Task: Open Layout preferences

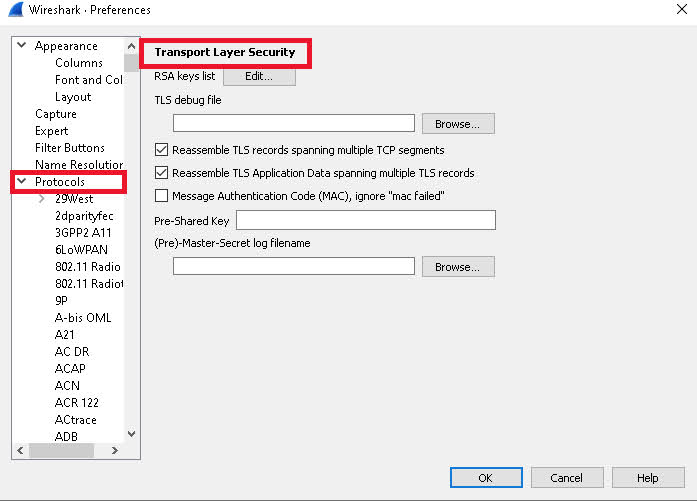Action: pyautogui.click(x=73, y=97)
